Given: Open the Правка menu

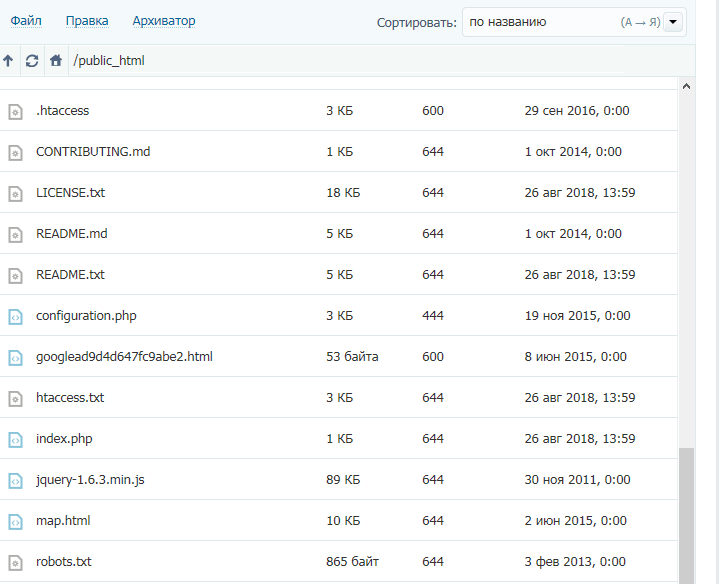Looking at the screenshot, I should pyautogui.click(x=87, y=21).
